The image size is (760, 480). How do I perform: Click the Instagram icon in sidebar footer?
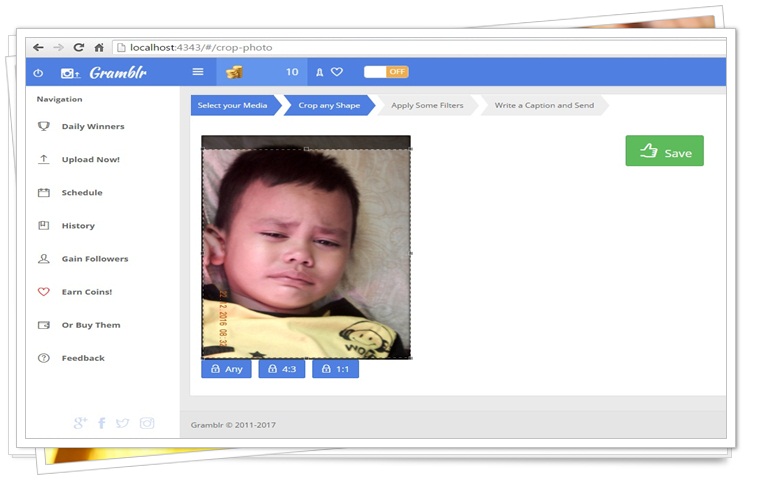click(x=147, y=423)
